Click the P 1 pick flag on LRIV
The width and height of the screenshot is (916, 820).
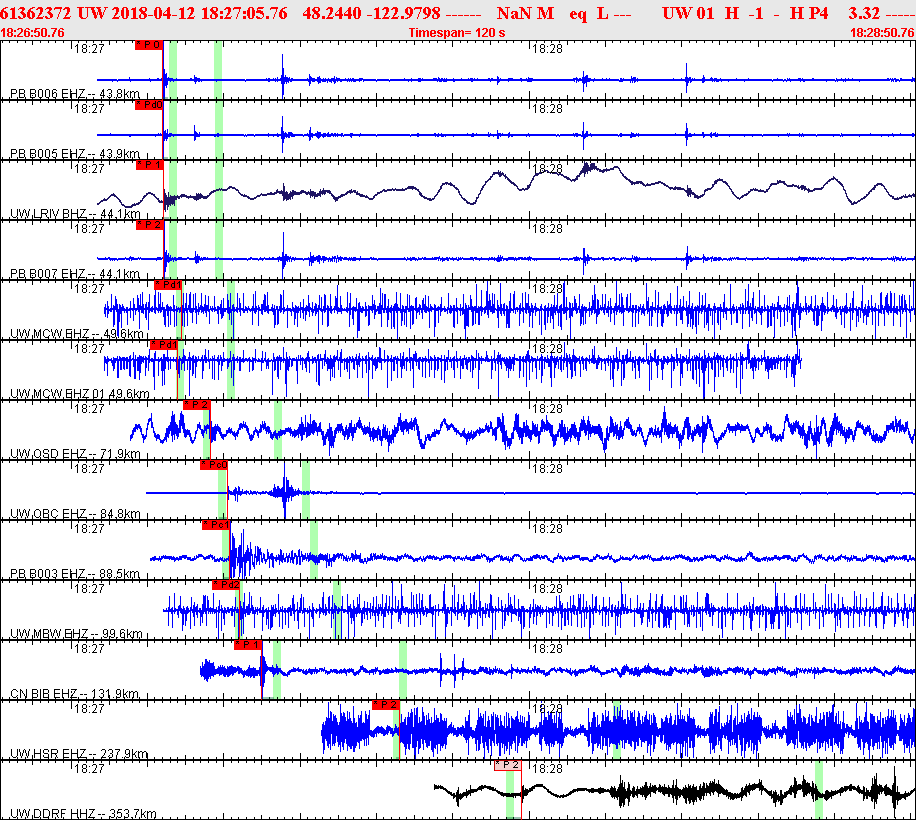(150, 165)
